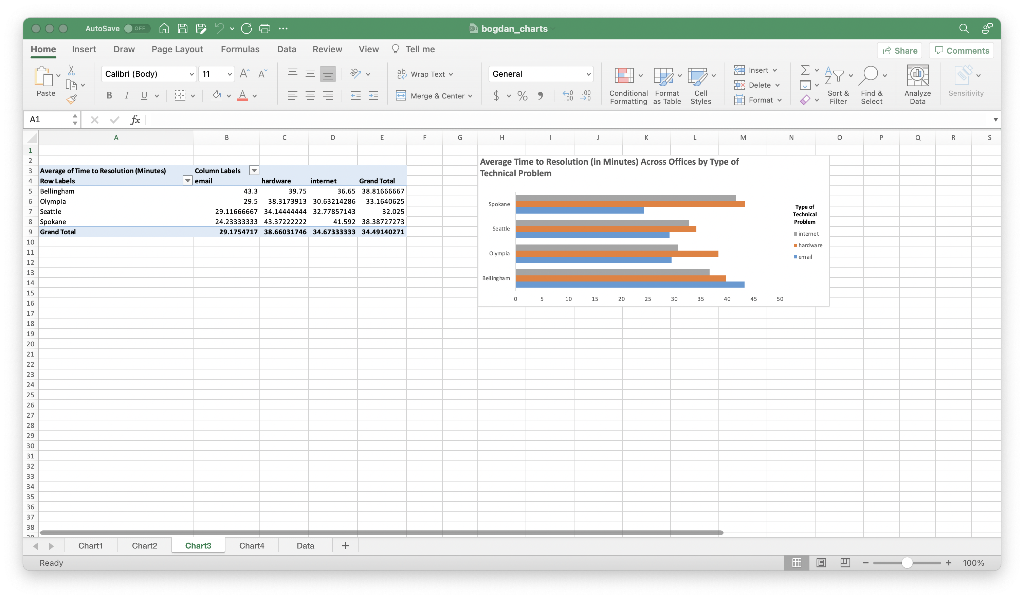Screen dimensions: 1024x599
Task: Open font size combo box
Action: tap(217, 74)
